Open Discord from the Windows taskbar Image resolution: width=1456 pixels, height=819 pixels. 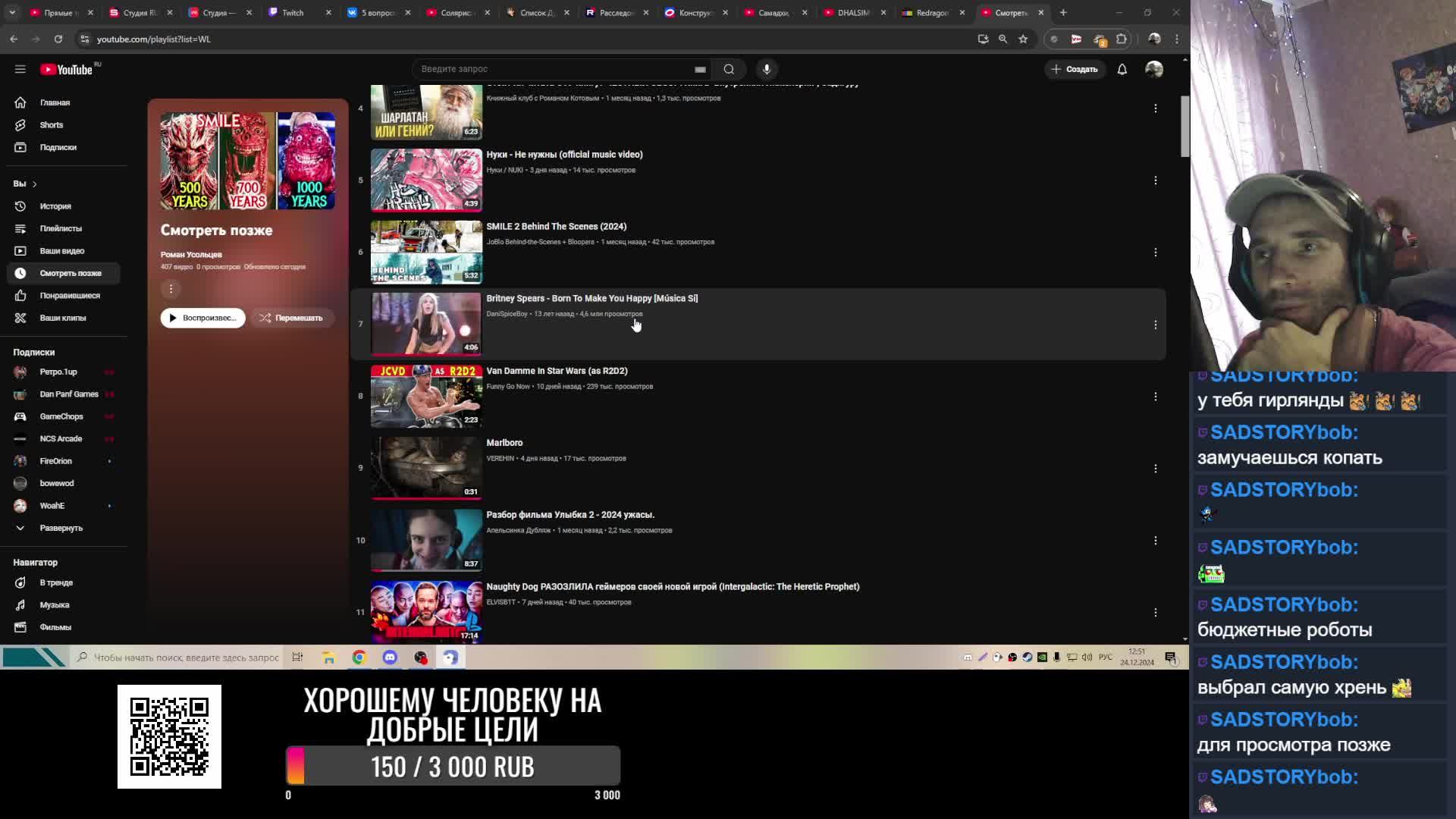pos(390,657)
